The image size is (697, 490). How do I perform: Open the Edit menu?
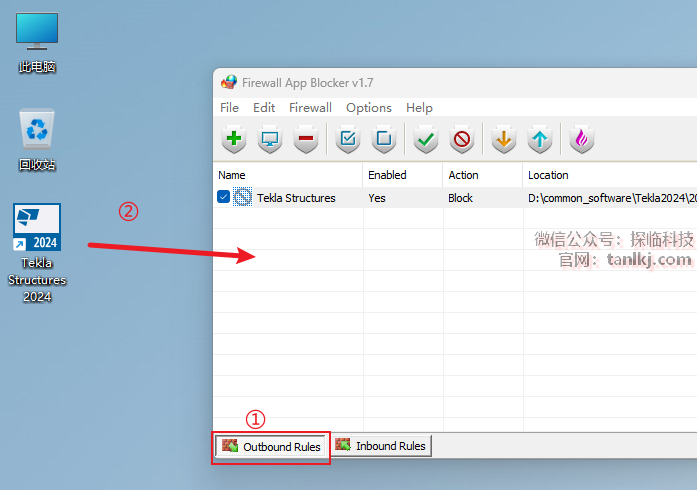[264, 108]
